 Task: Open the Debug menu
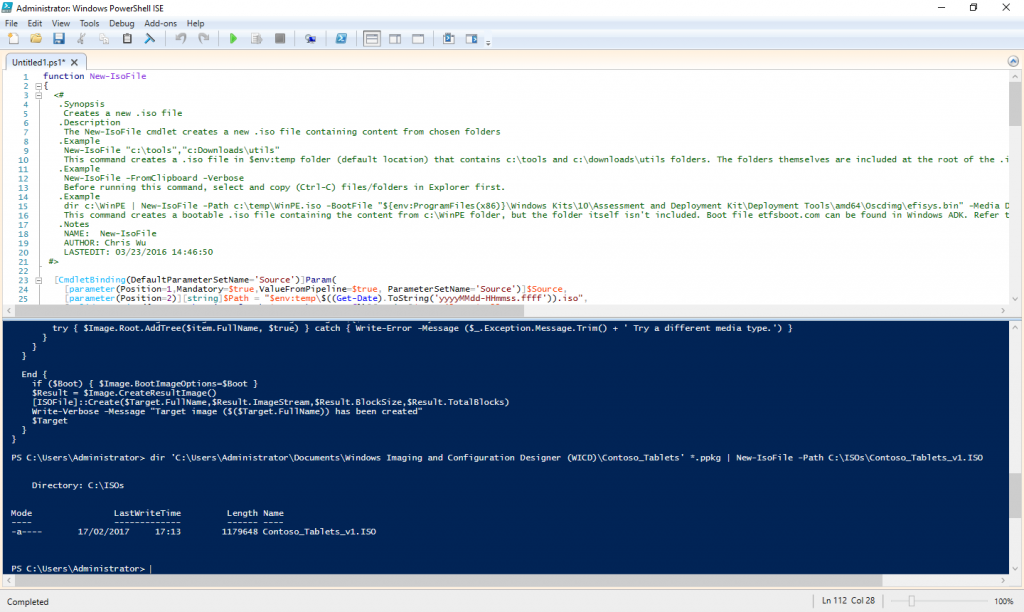pos(121,24)
